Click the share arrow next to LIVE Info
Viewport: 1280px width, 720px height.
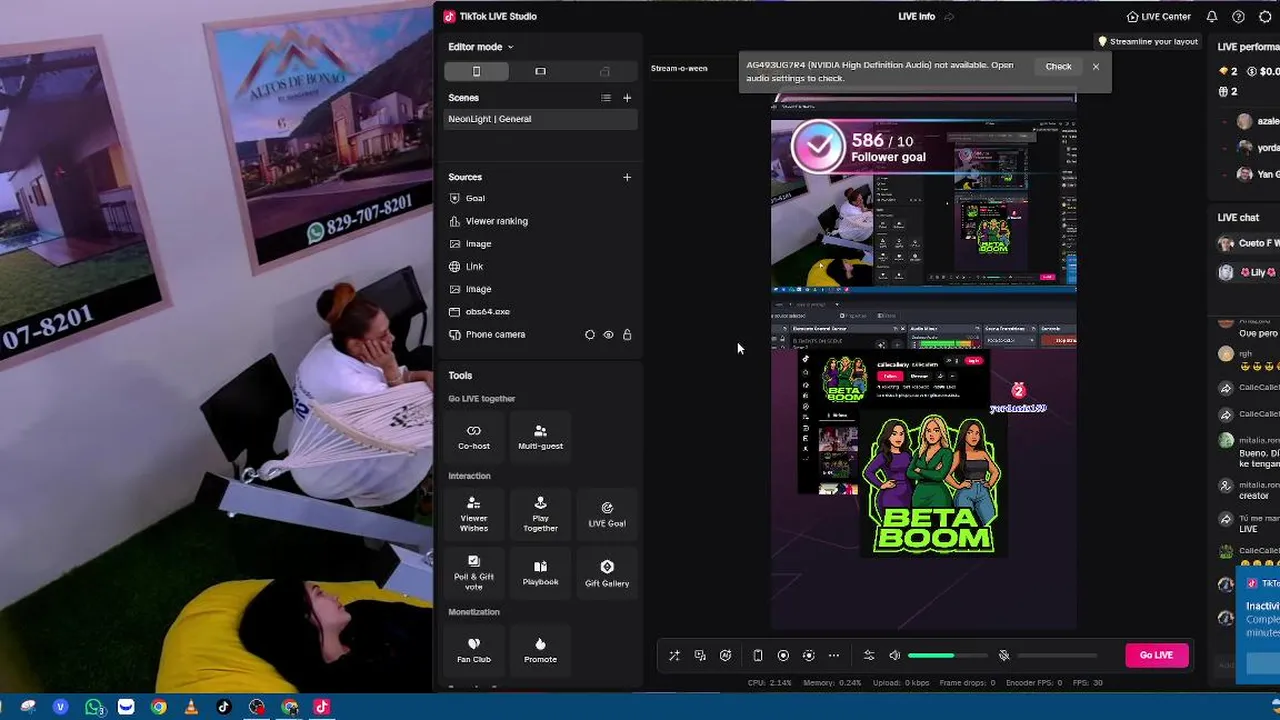pos(949,17)
